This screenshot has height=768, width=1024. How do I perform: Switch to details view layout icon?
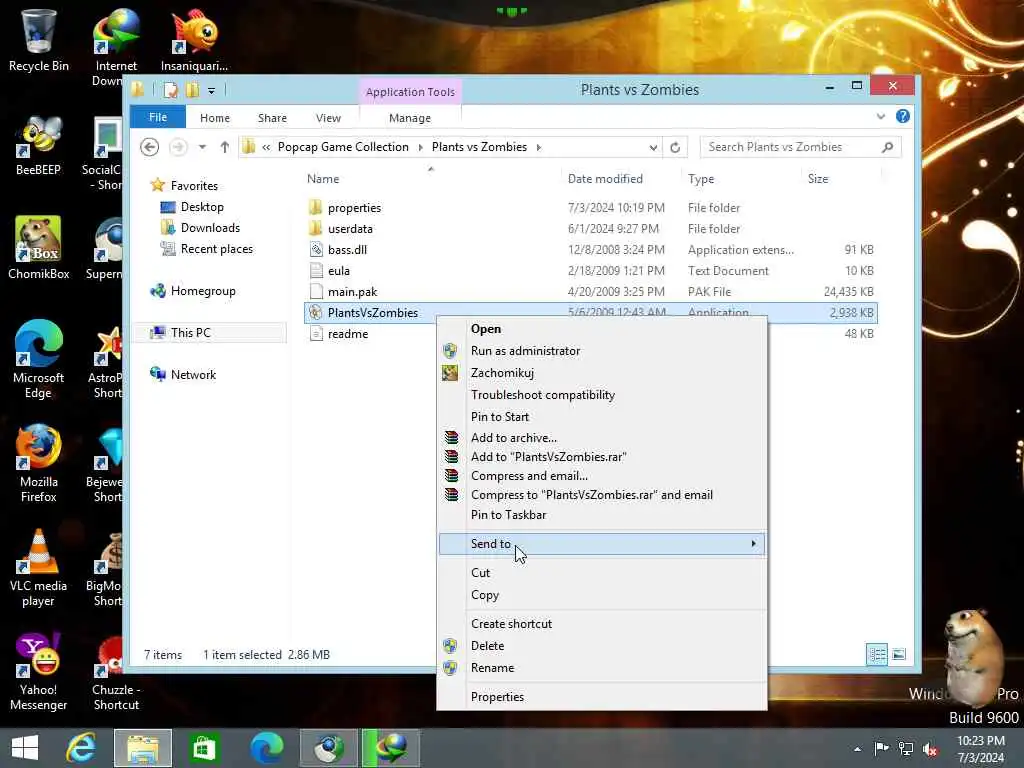point(876,654)
